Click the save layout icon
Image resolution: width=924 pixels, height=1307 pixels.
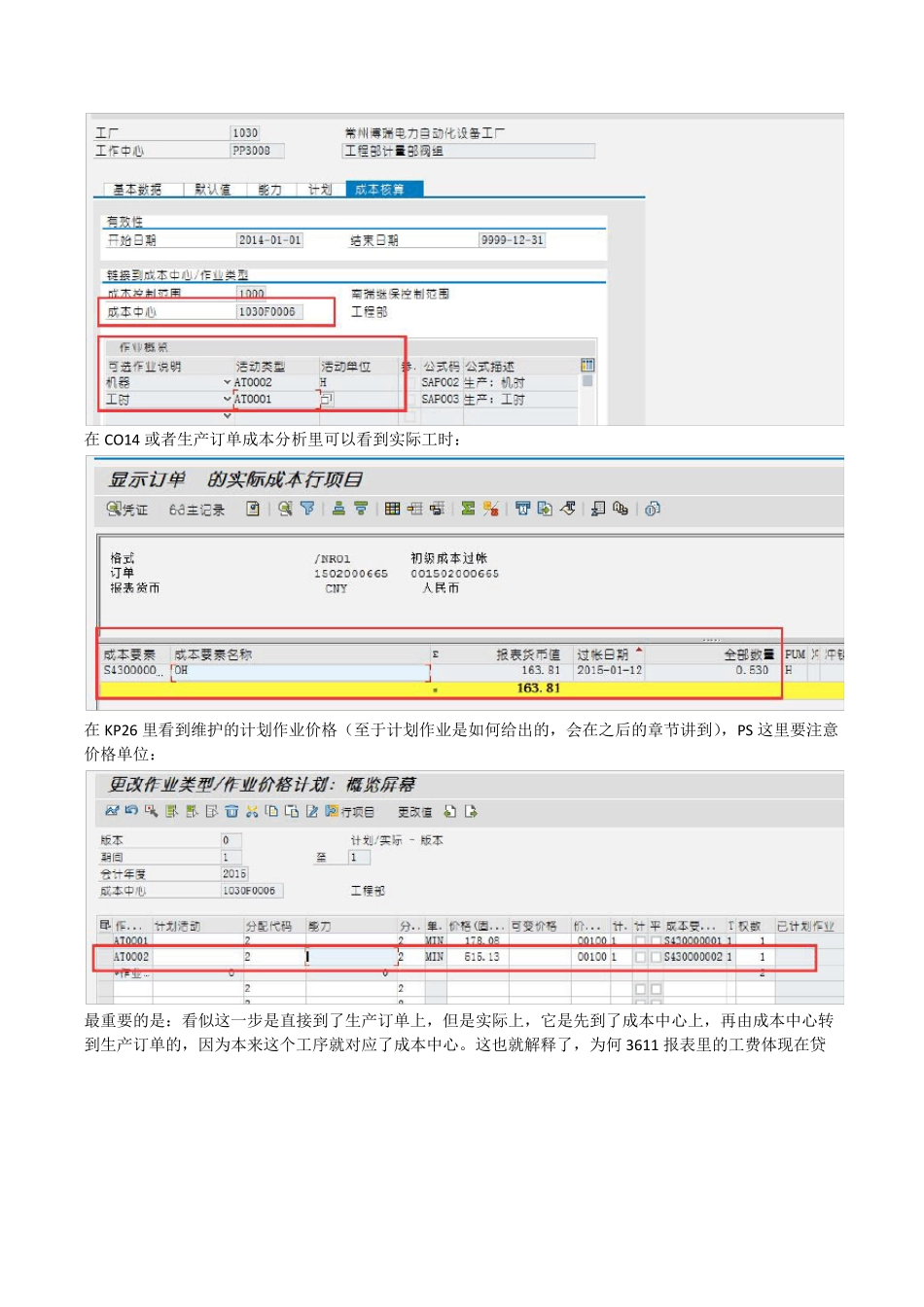pyautogui.click(x=437, y=509)
